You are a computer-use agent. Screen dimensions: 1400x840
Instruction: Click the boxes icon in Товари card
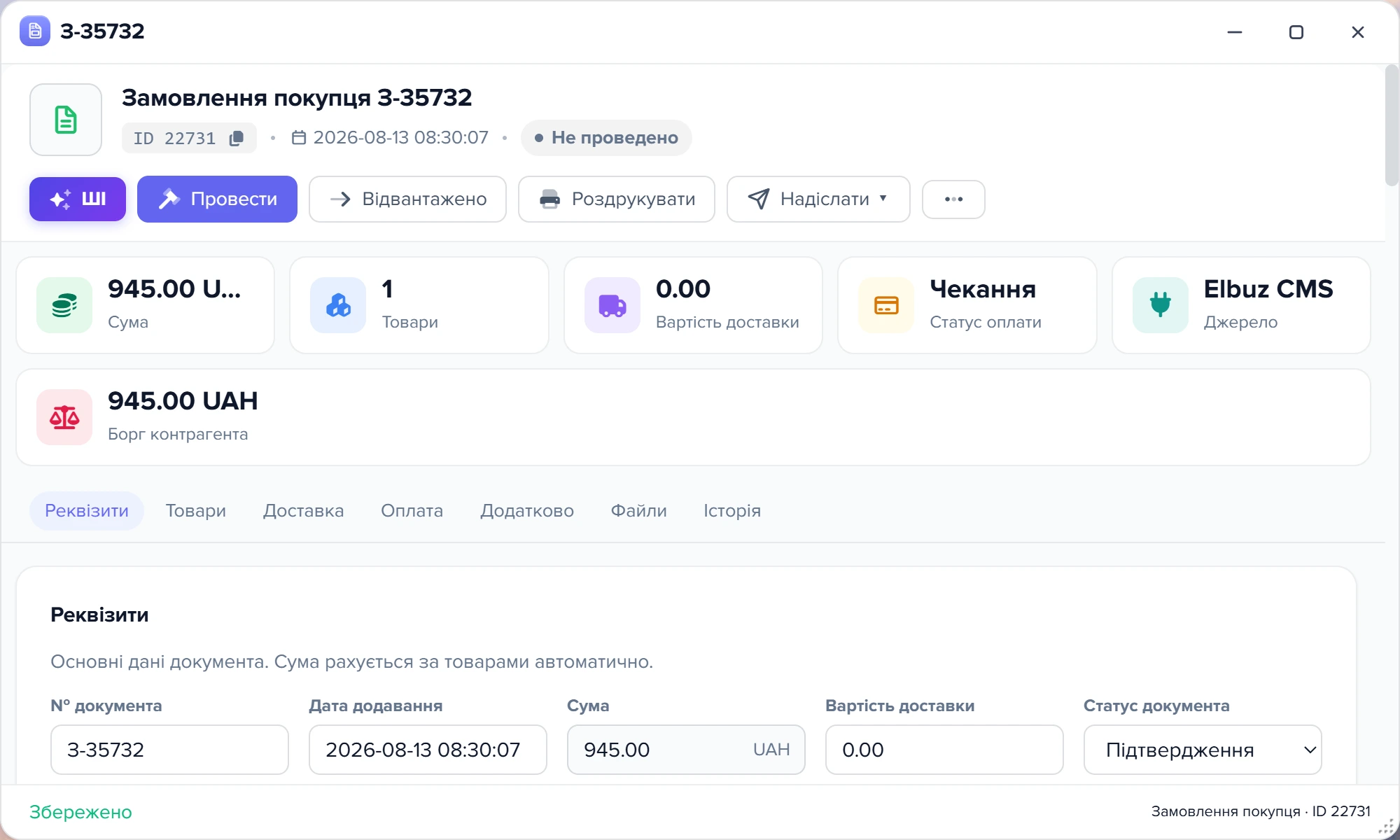point(338,305)
